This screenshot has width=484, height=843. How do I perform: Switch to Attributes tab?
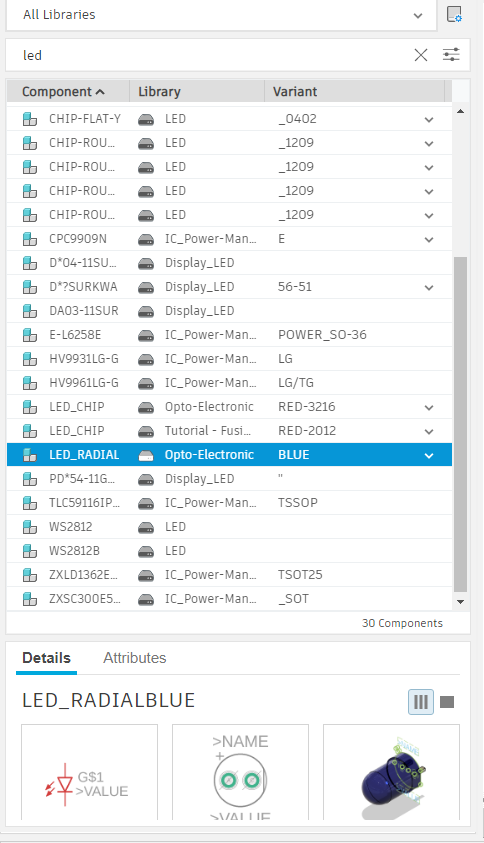tap(134, 658)
